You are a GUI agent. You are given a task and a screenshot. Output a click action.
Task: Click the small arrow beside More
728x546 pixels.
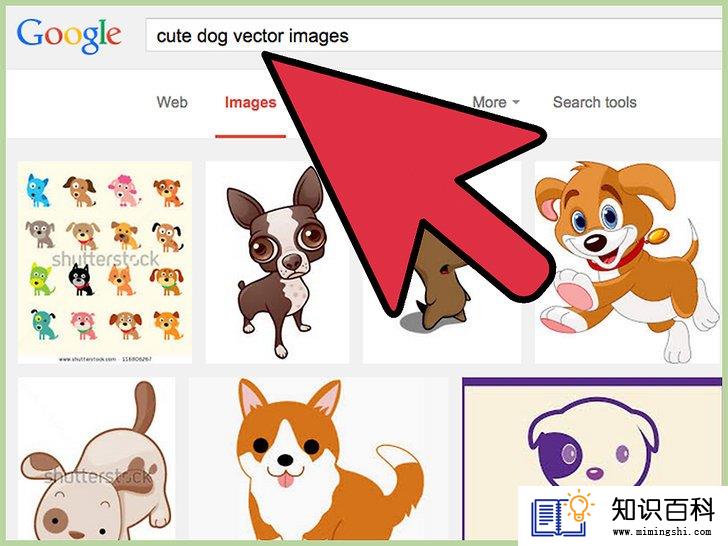click(x=515, y=102)
